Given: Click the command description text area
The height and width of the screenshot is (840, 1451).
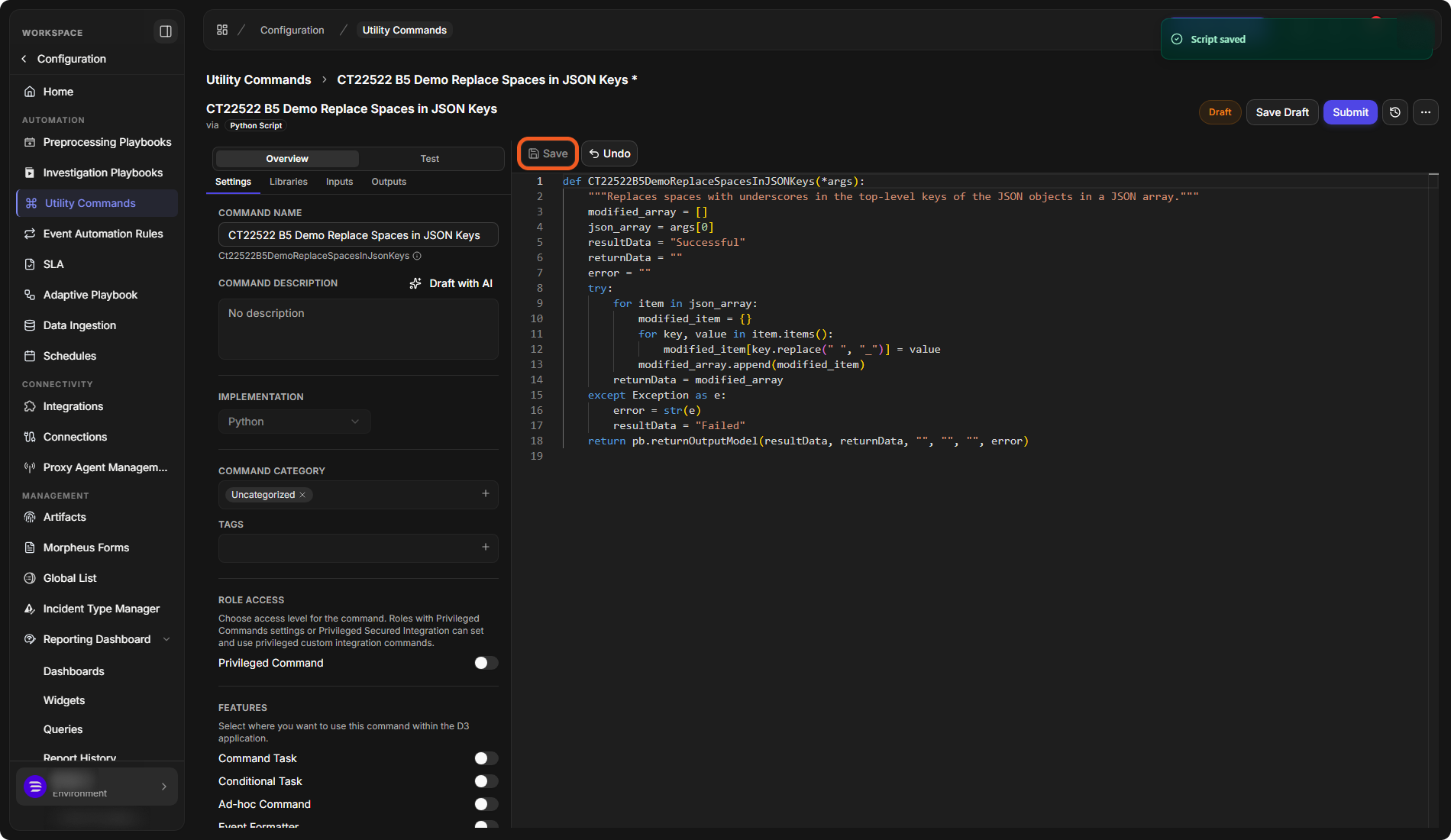Looking at the screenshot, I should (358, 329).
